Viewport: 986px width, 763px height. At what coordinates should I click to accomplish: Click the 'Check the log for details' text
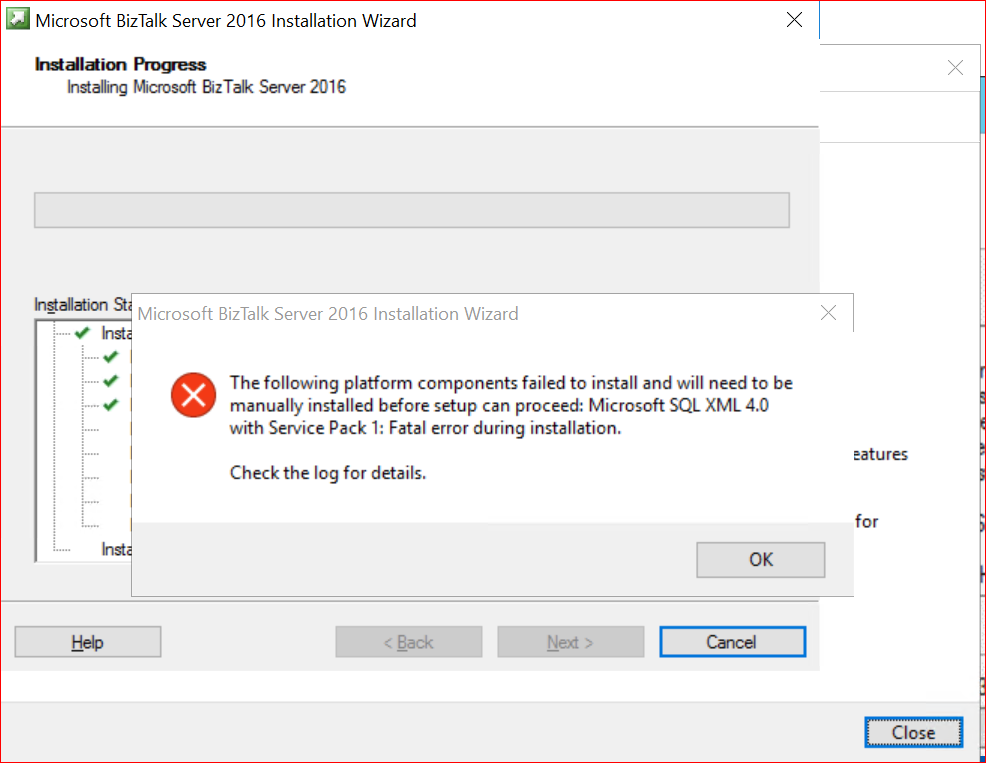[x=328, y=473]
